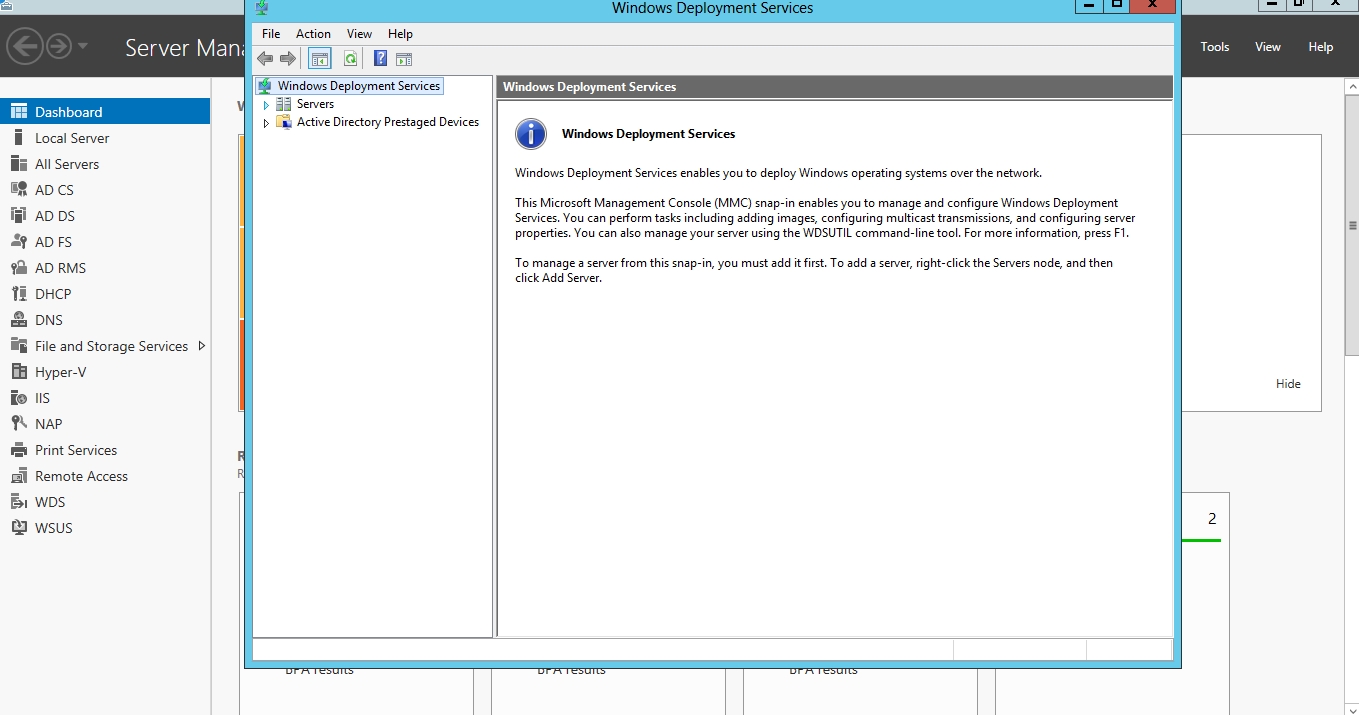
Task: Open Server Manager Tools menu
Action: pos(1214,47)
